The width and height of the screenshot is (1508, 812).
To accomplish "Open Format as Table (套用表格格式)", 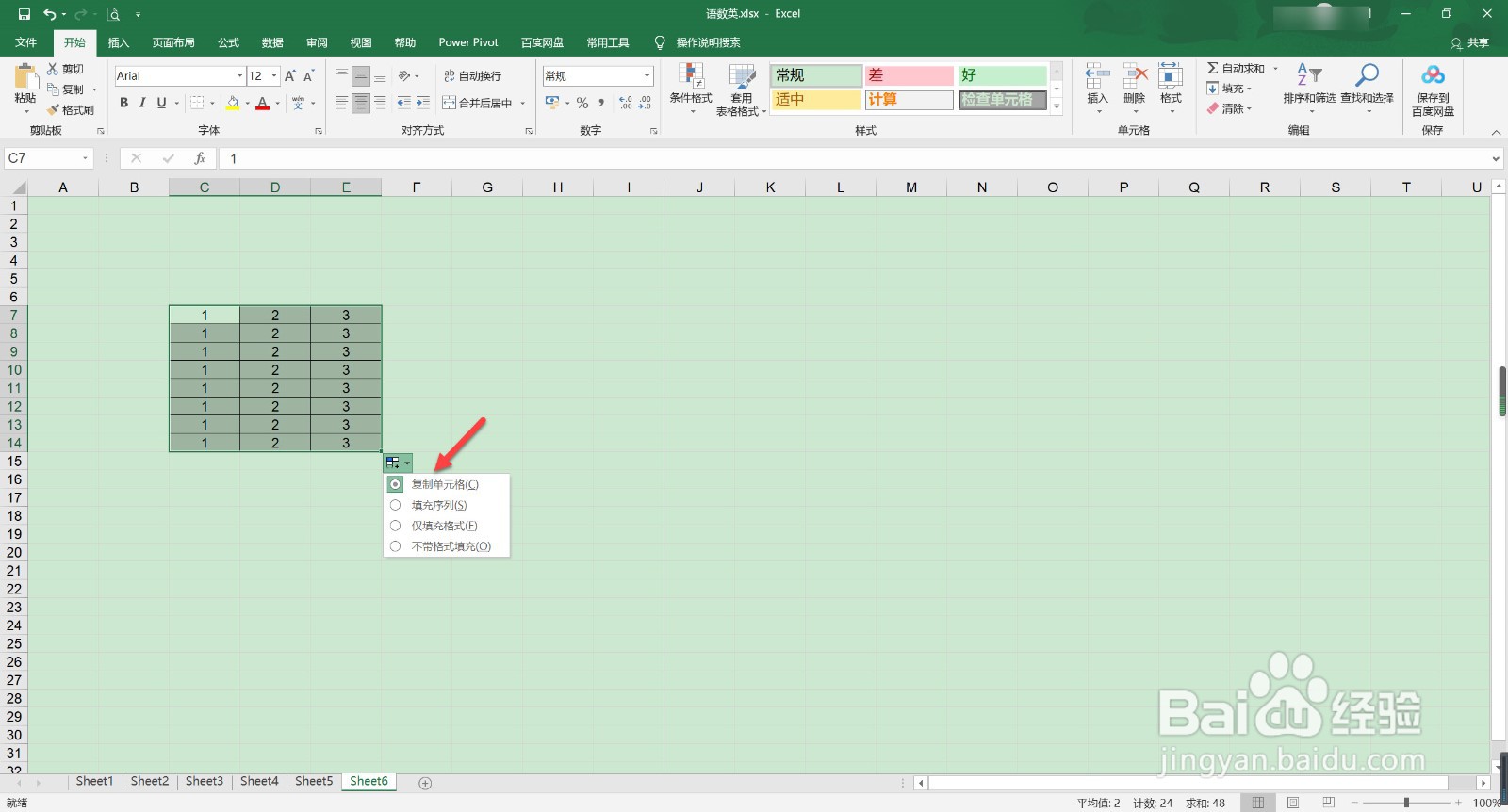I will coord(742,89).
